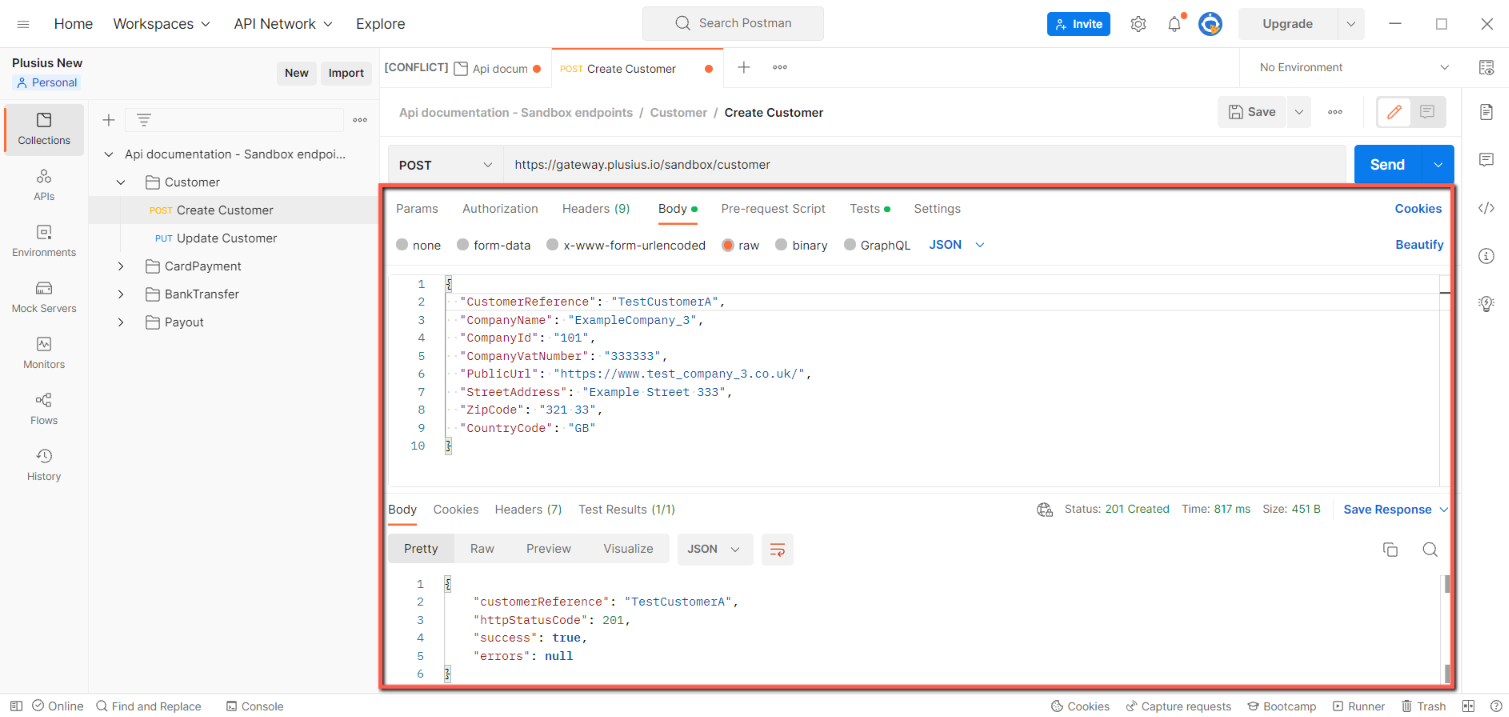The image size is (1509, 717).
Task: Open the Flows sidebar panel
Action: pos(44,409)
